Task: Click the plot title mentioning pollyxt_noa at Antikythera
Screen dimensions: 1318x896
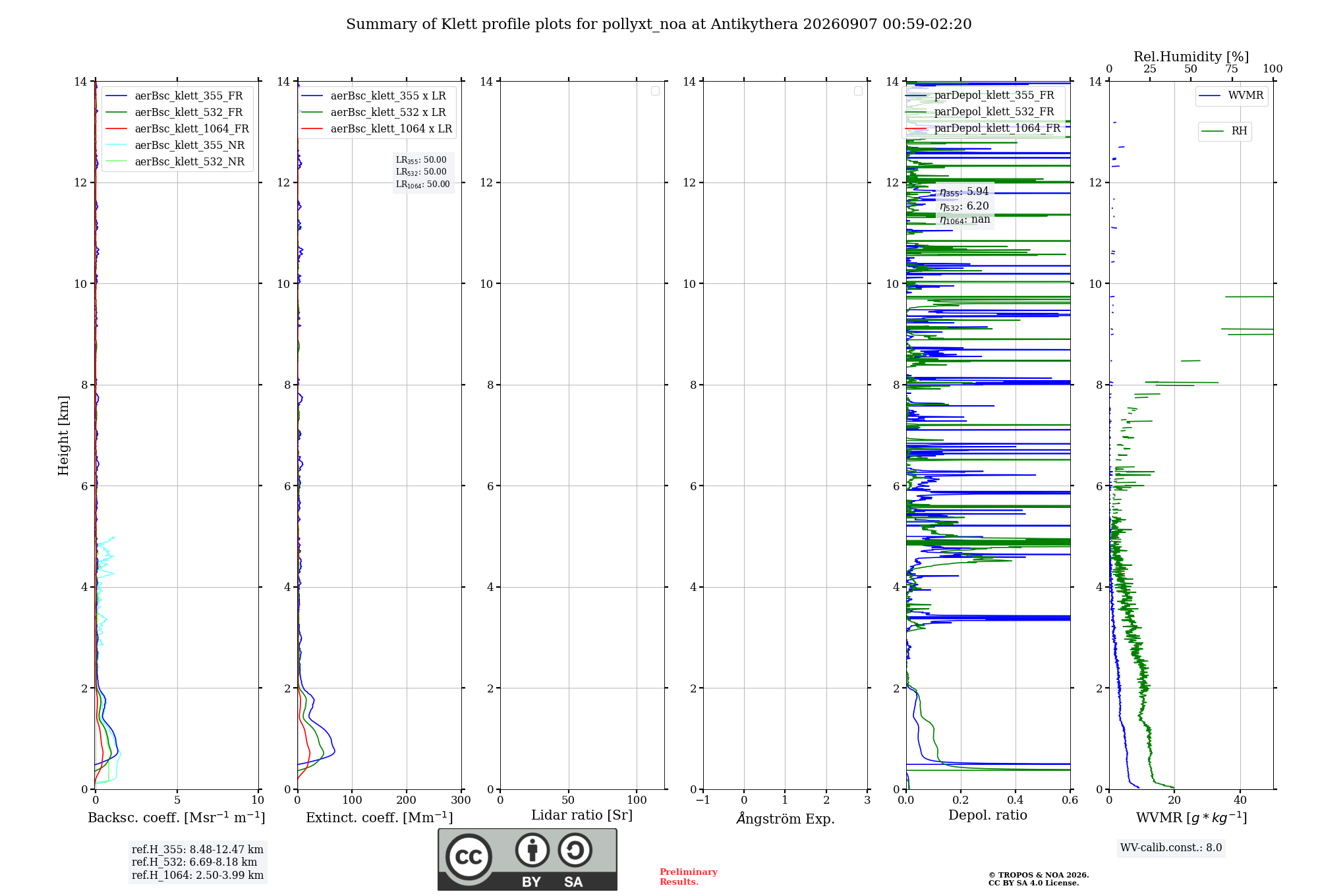Action: point(658,24)
